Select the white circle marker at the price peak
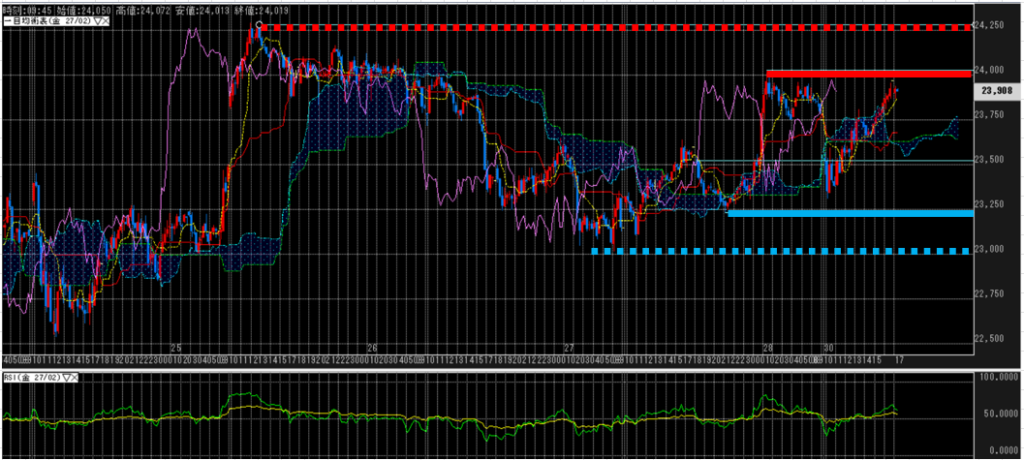 (260, 23)
